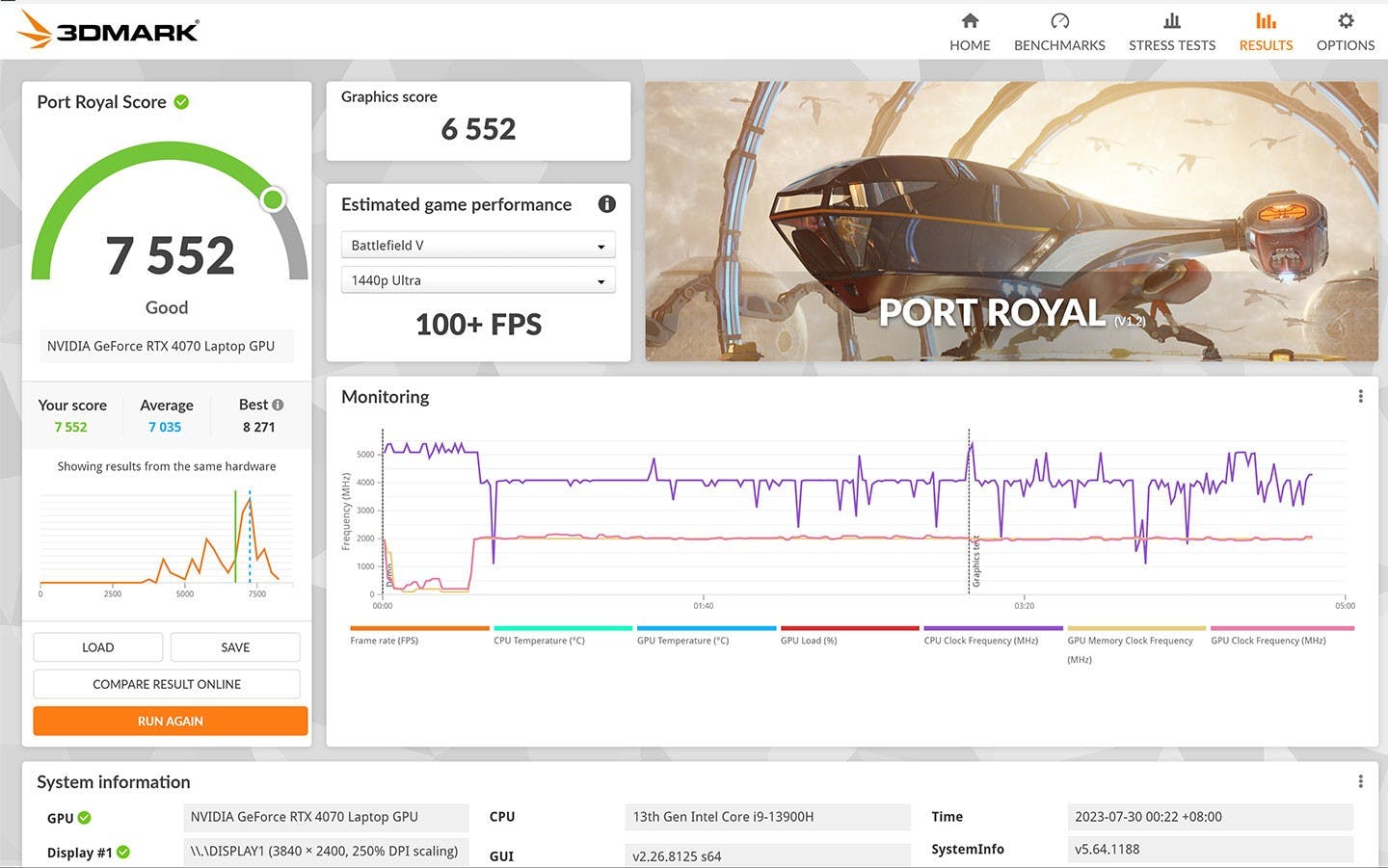Screen dimensions: 1388x868
Task: Open the System information three-dot menu
Action: click(x=1360, y=781)
